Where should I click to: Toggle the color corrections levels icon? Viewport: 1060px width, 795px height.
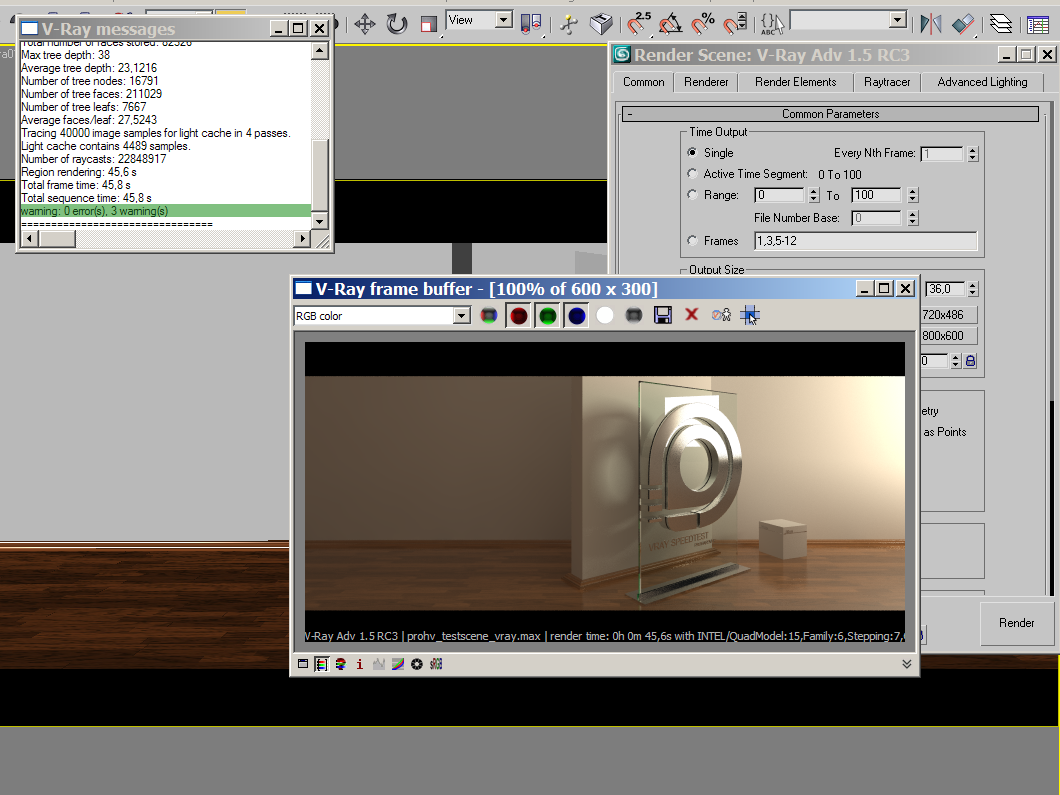[322, 664]
